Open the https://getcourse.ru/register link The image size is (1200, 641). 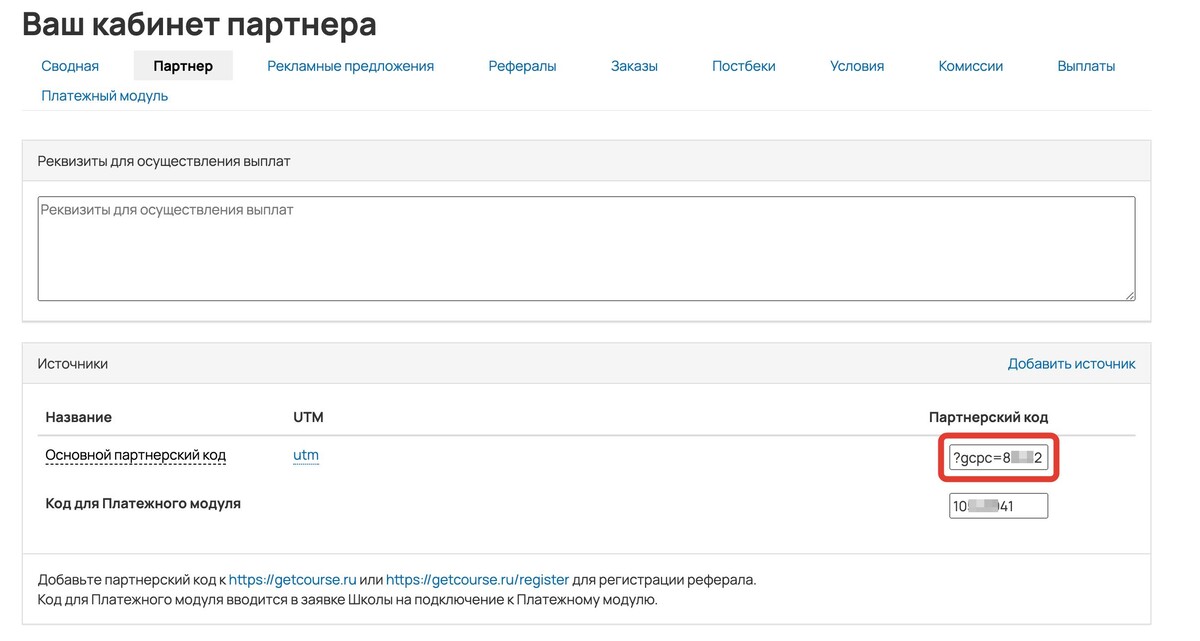478,579
